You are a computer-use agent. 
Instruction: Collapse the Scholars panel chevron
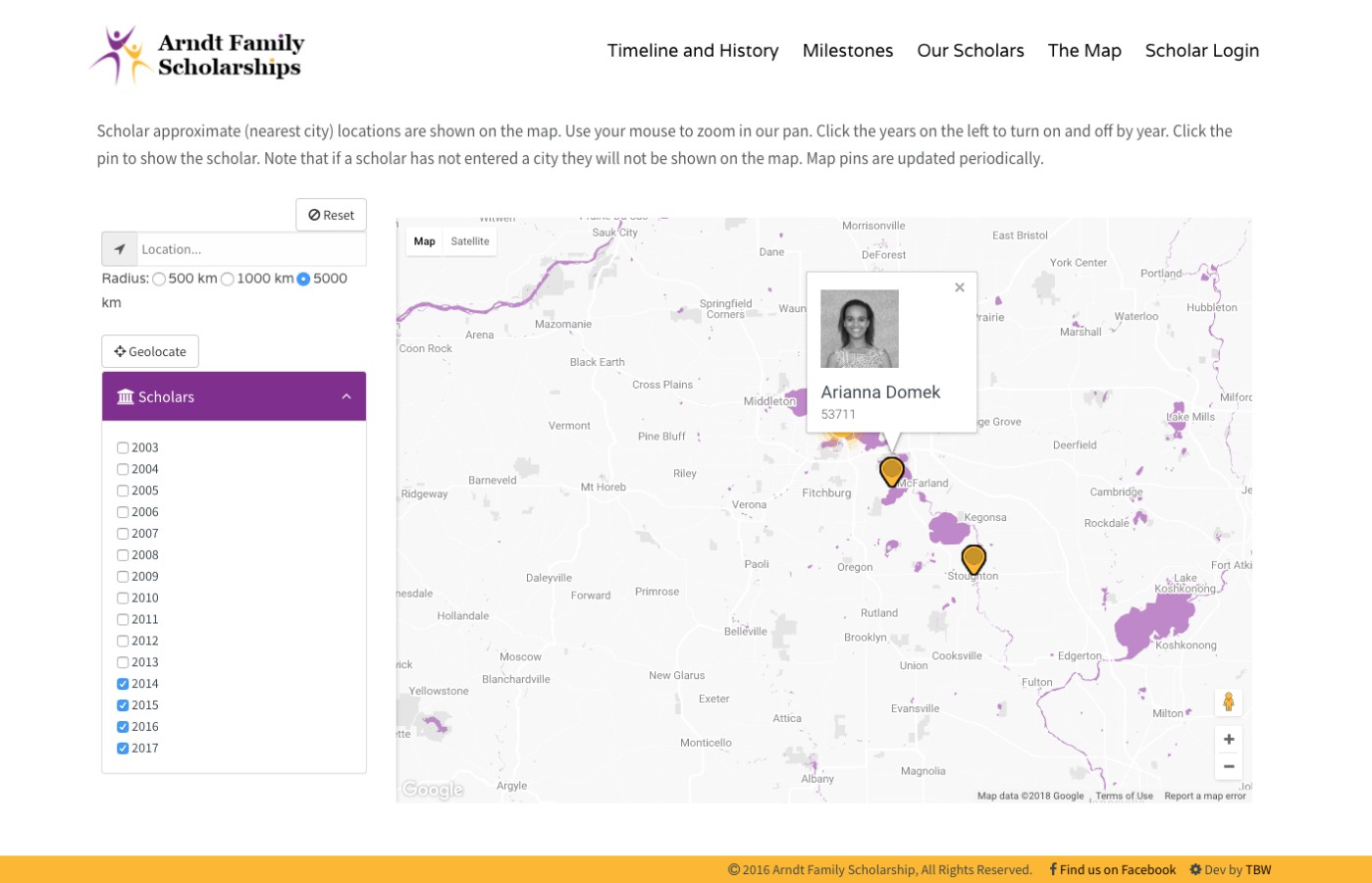pyautogui.click(x=346, y=396)
